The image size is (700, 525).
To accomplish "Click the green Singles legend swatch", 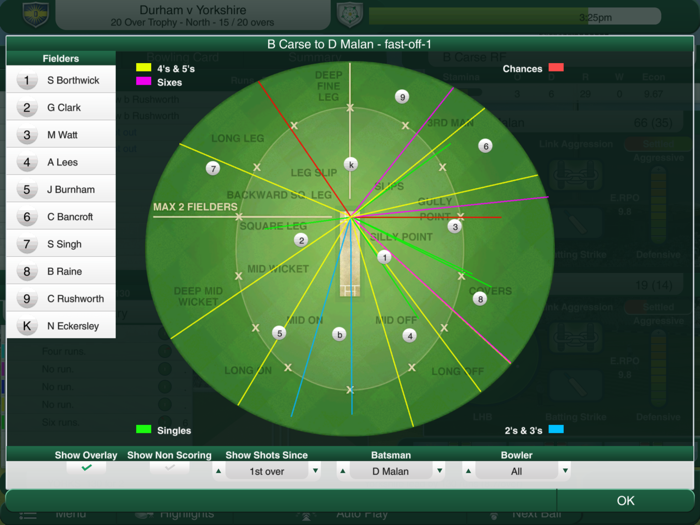I will [x=144, y=429].
